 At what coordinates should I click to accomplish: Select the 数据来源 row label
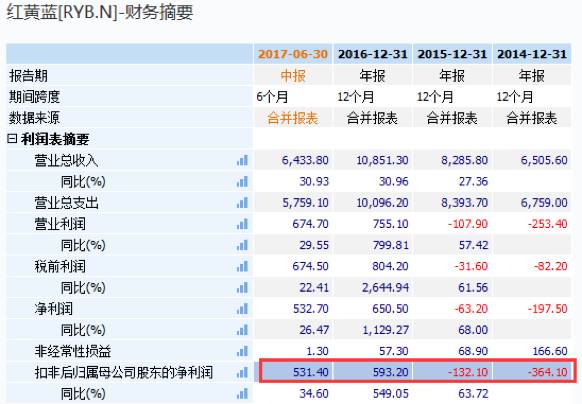tap(34, 118)
